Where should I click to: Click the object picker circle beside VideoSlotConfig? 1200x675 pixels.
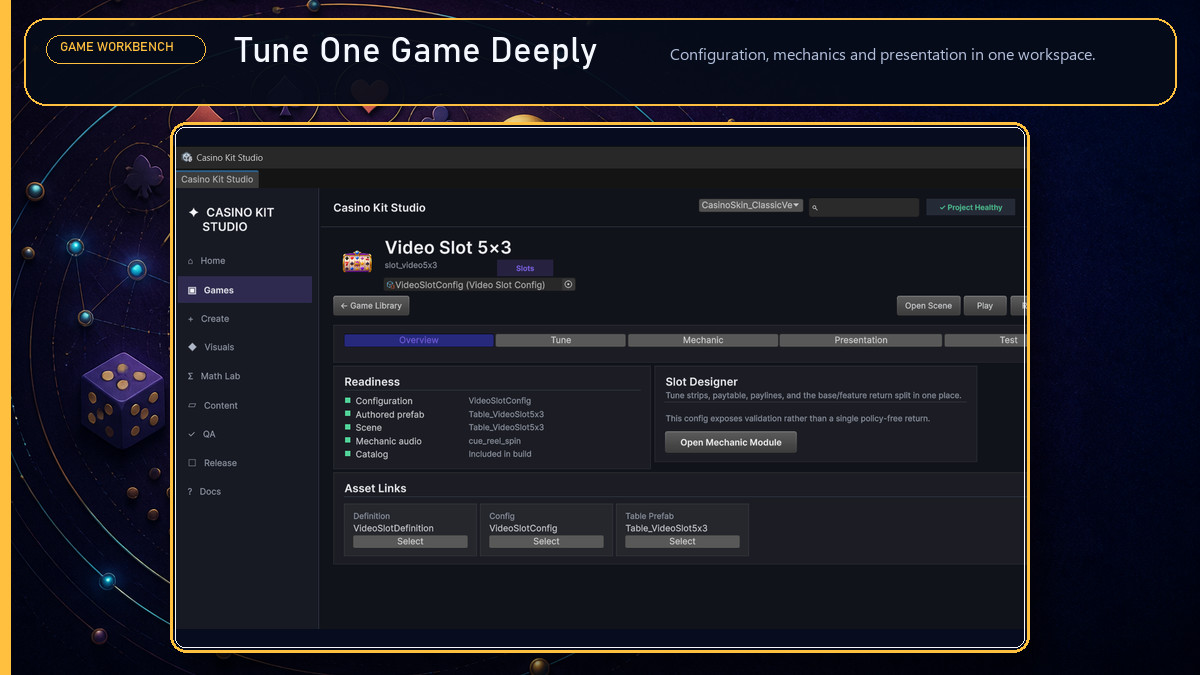click(568, 284)
